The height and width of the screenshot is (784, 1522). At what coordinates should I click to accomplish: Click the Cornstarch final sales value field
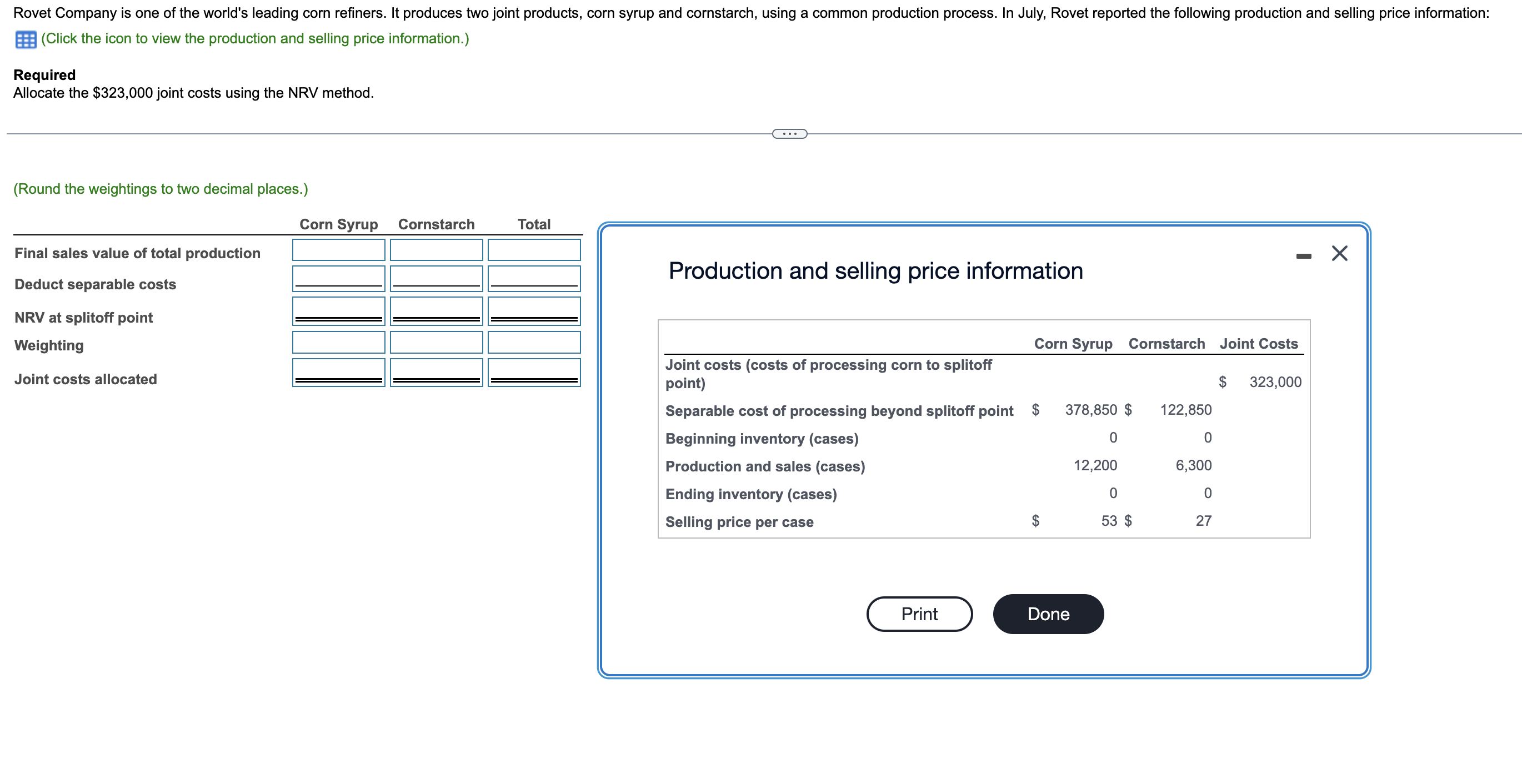[436, 250]
